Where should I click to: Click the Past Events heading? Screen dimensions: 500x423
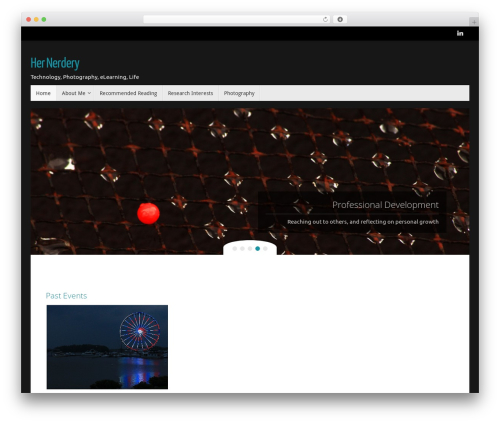coord(66,296)
